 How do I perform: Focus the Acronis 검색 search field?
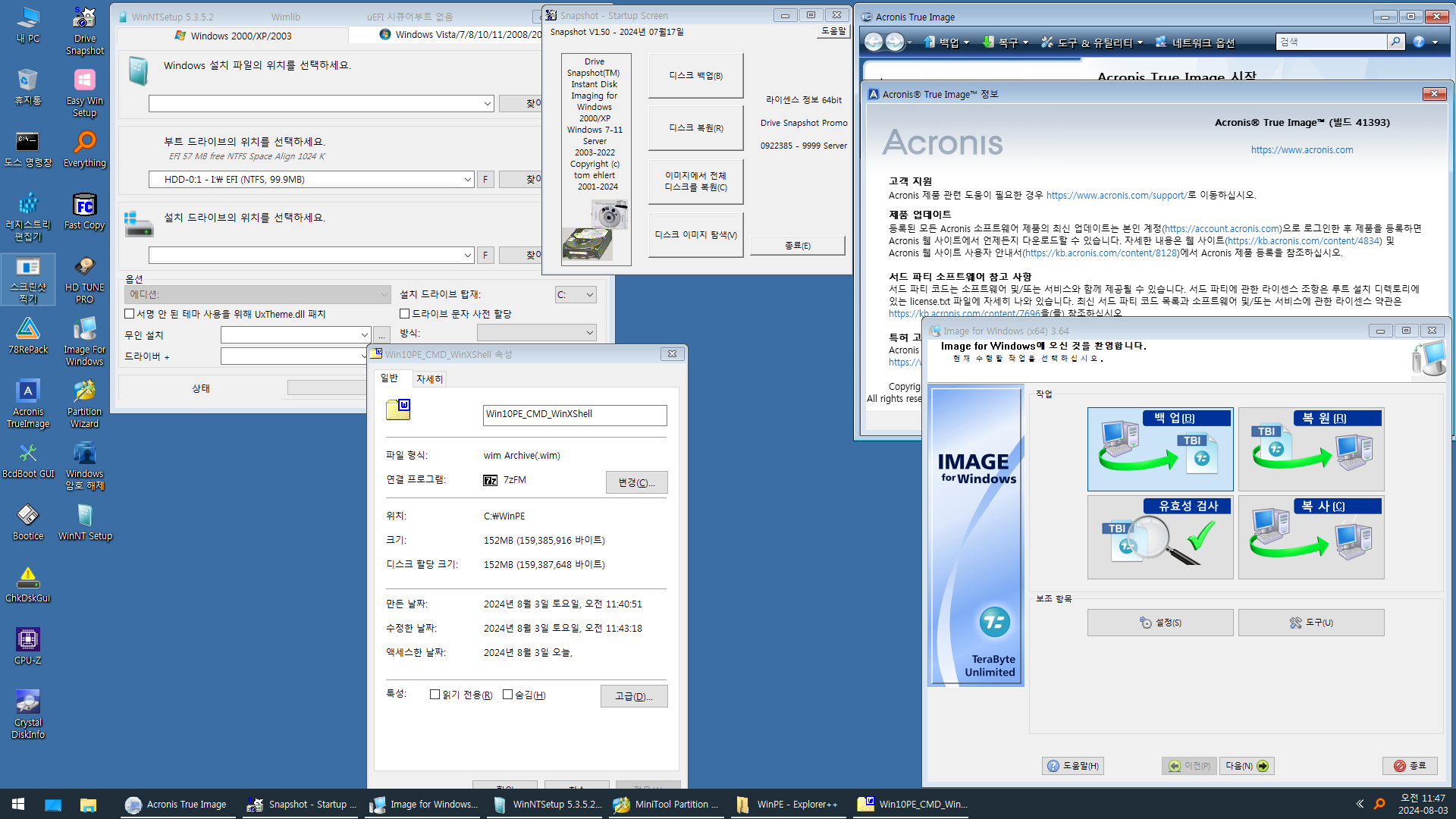(x=1332, y=42)
